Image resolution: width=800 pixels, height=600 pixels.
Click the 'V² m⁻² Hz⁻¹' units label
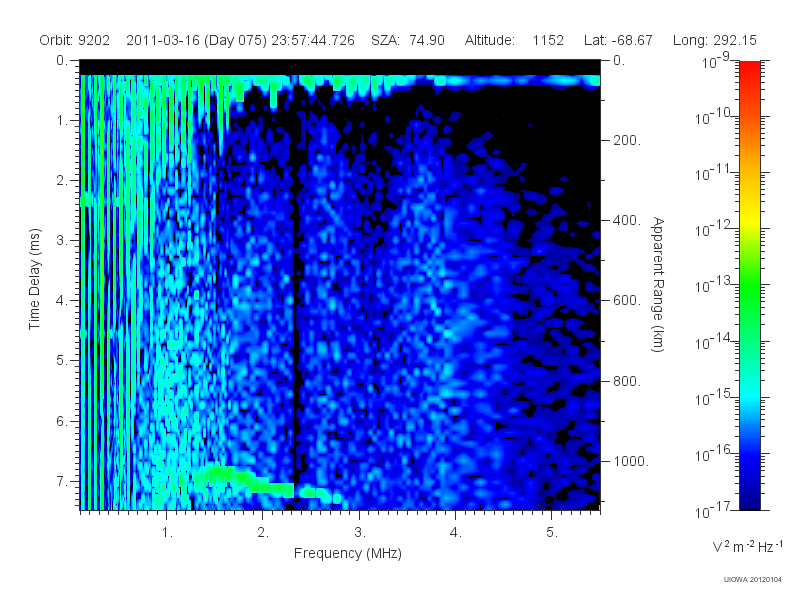coord(747,546)
